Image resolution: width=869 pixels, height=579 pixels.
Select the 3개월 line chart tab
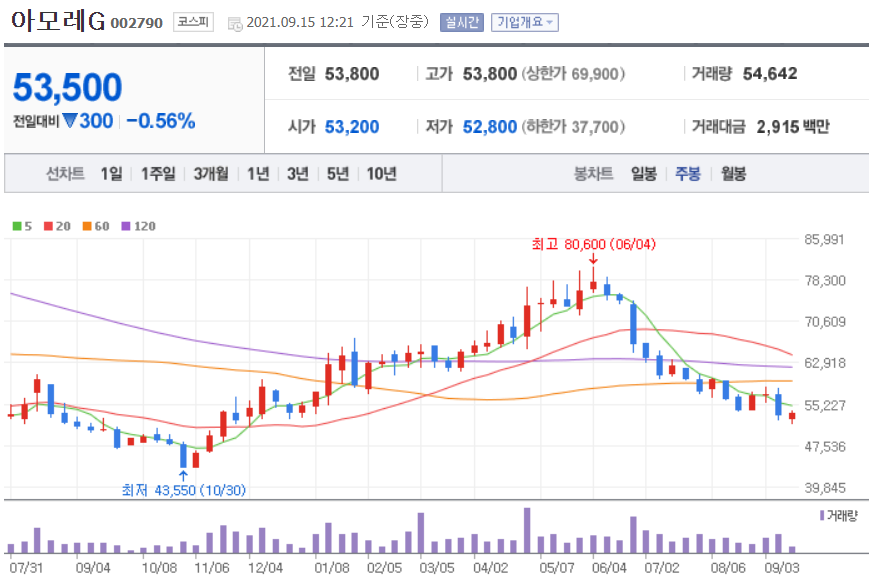pos(211,174)
